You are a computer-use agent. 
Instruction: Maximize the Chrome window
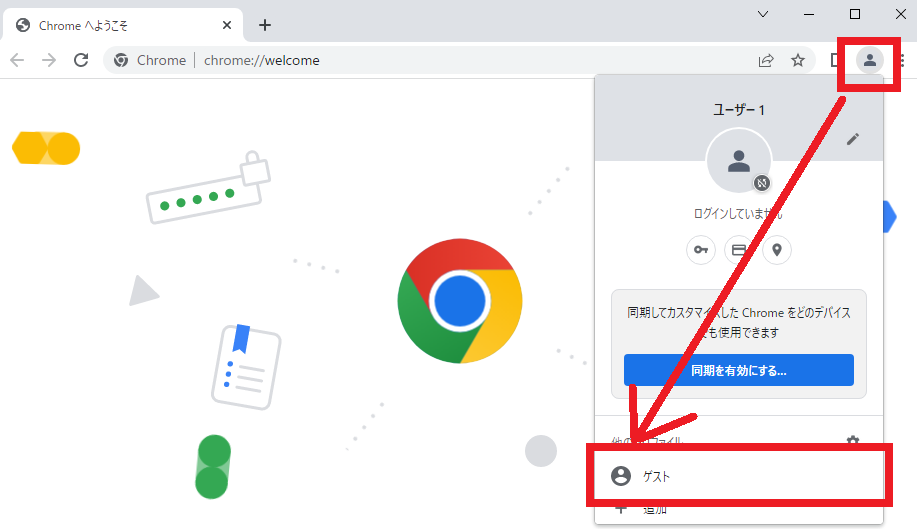855,14
